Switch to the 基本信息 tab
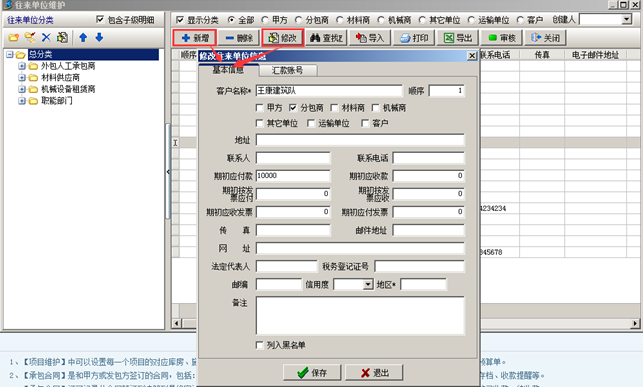 tap(228, 70)
